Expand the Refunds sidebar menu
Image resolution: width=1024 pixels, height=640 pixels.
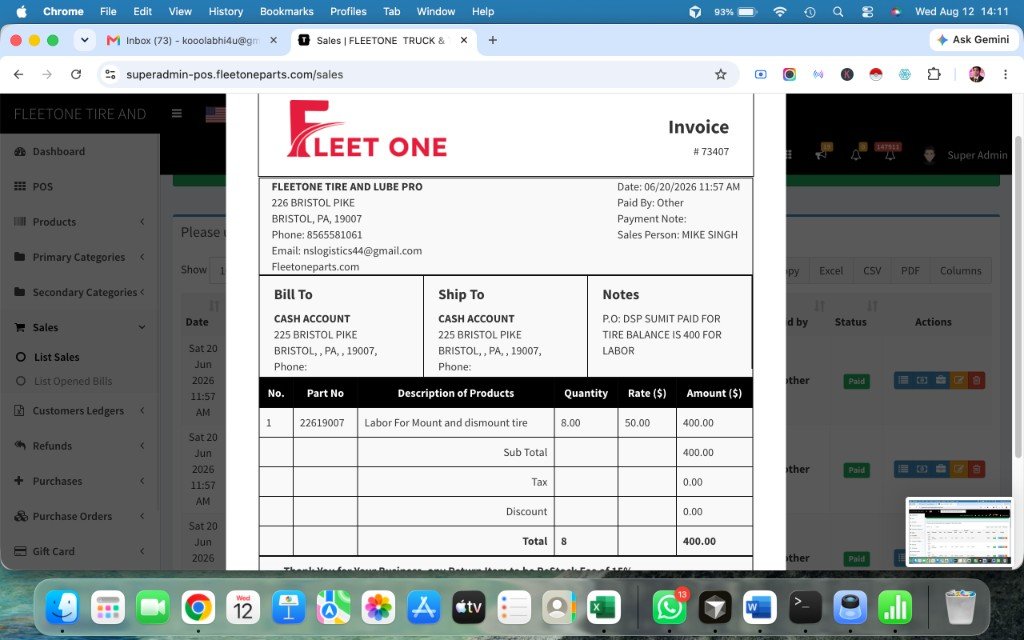tap(78, 446)
